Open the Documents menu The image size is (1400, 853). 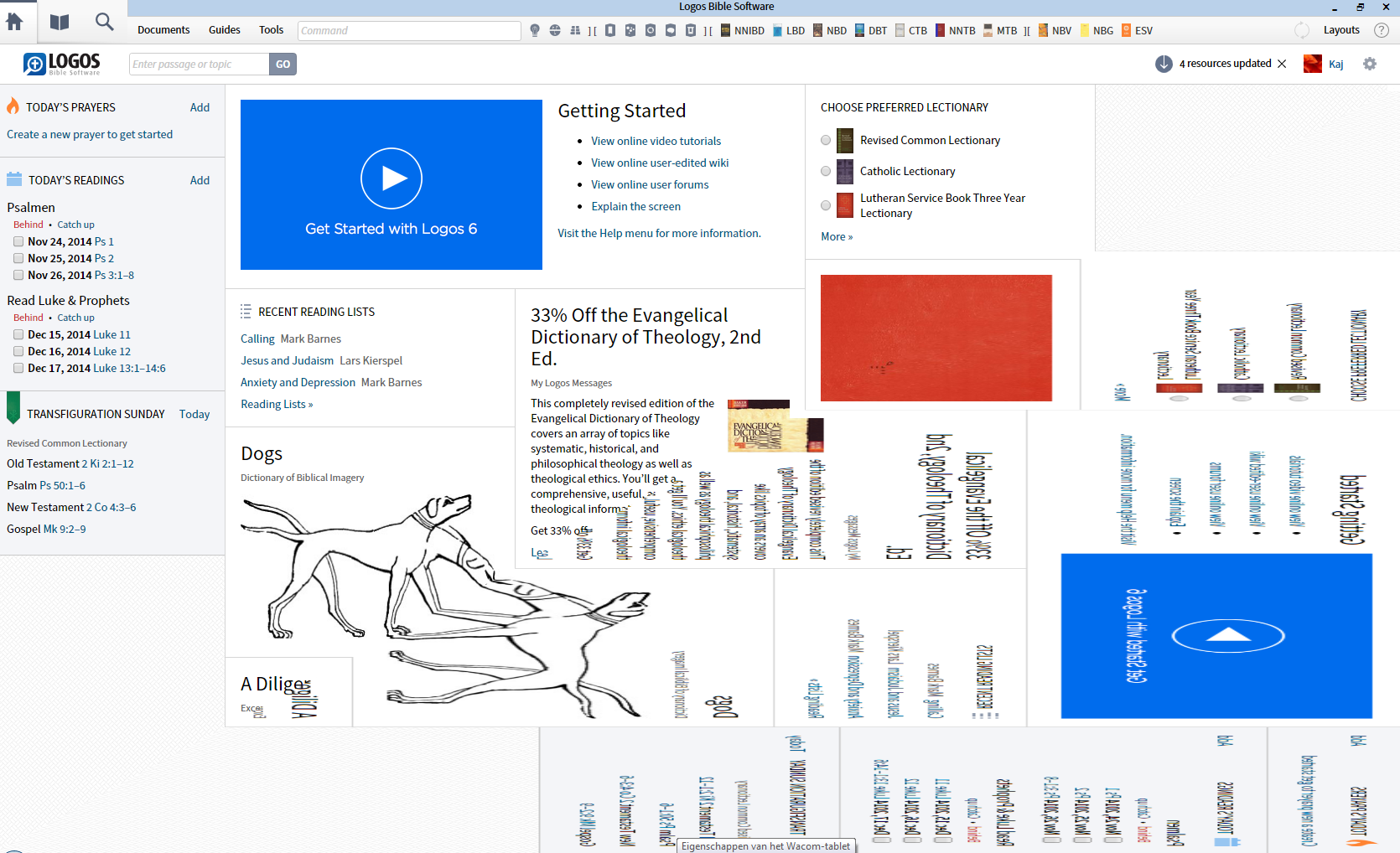pyautogui.click(x=163, y=30)
